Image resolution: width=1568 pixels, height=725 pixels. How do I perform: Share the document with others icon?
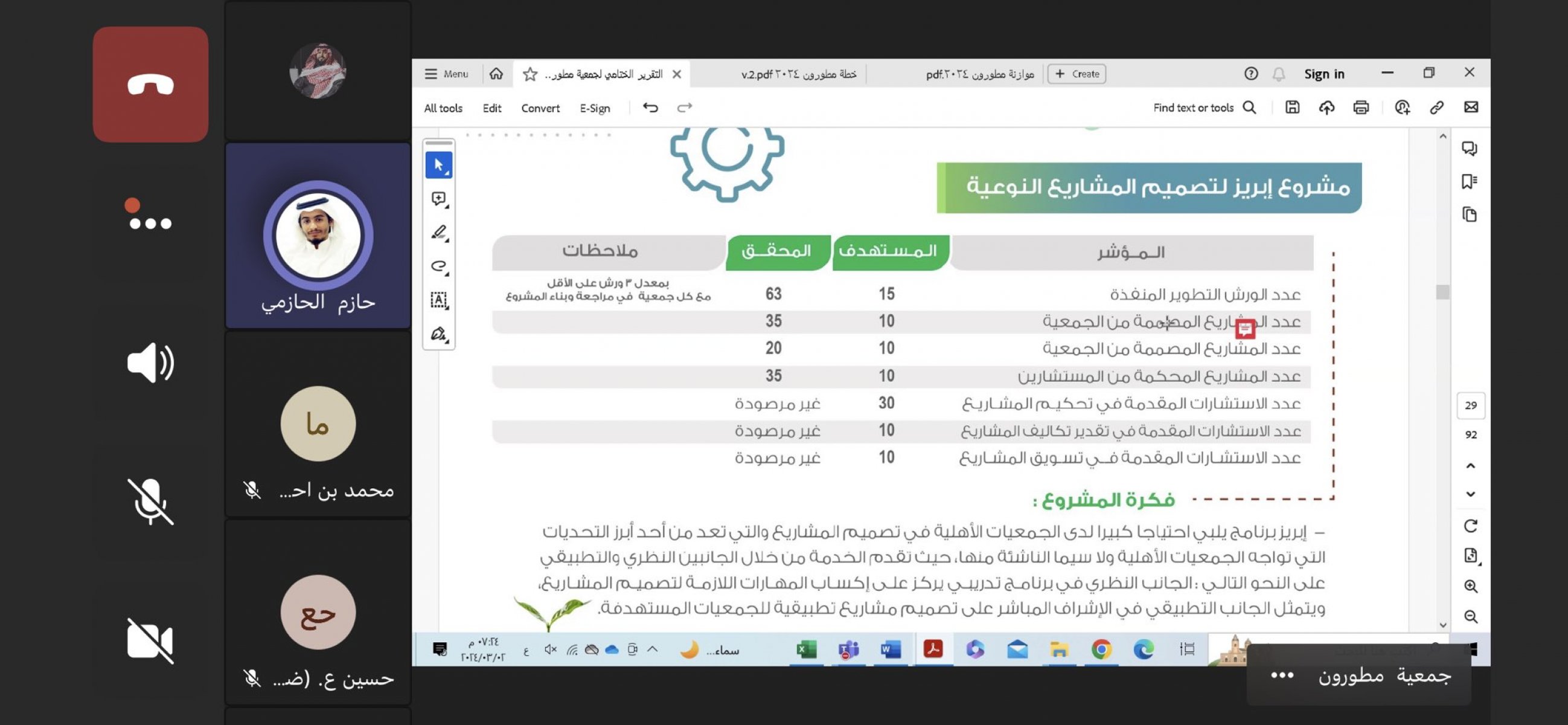coord(1402,107)
